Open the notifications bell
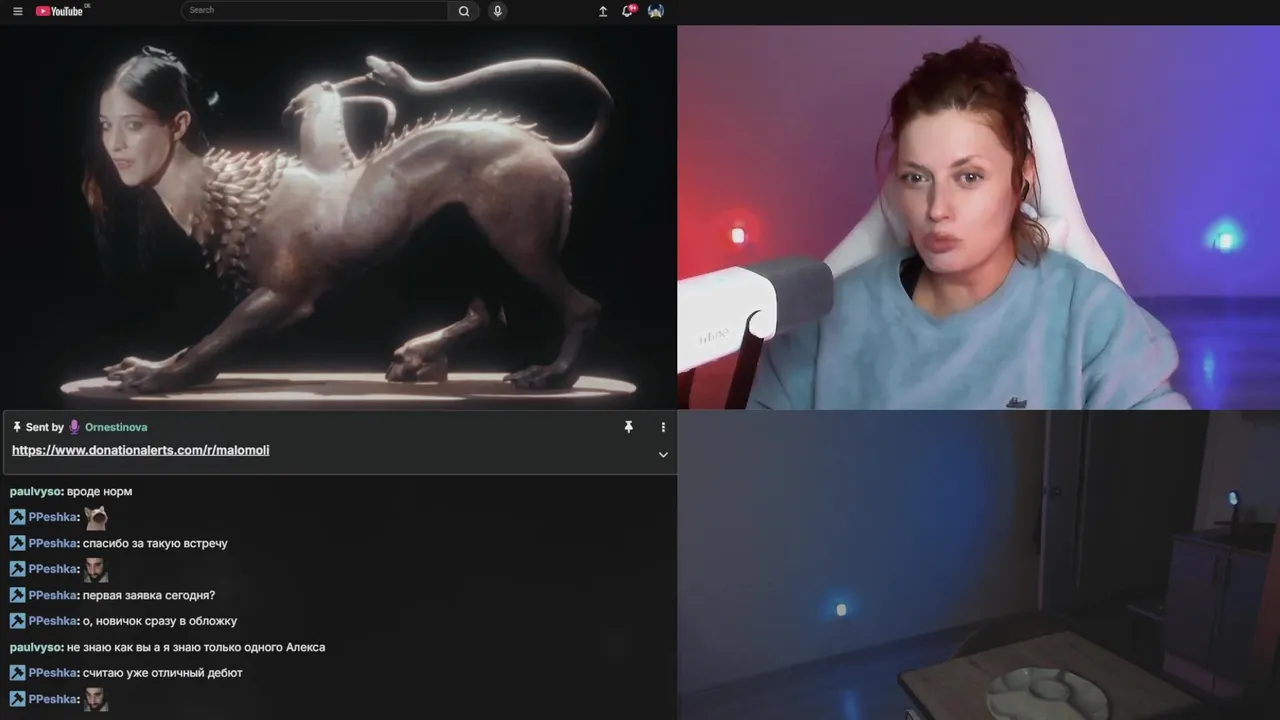1280x720 pixels. click(x=629, y=11)
